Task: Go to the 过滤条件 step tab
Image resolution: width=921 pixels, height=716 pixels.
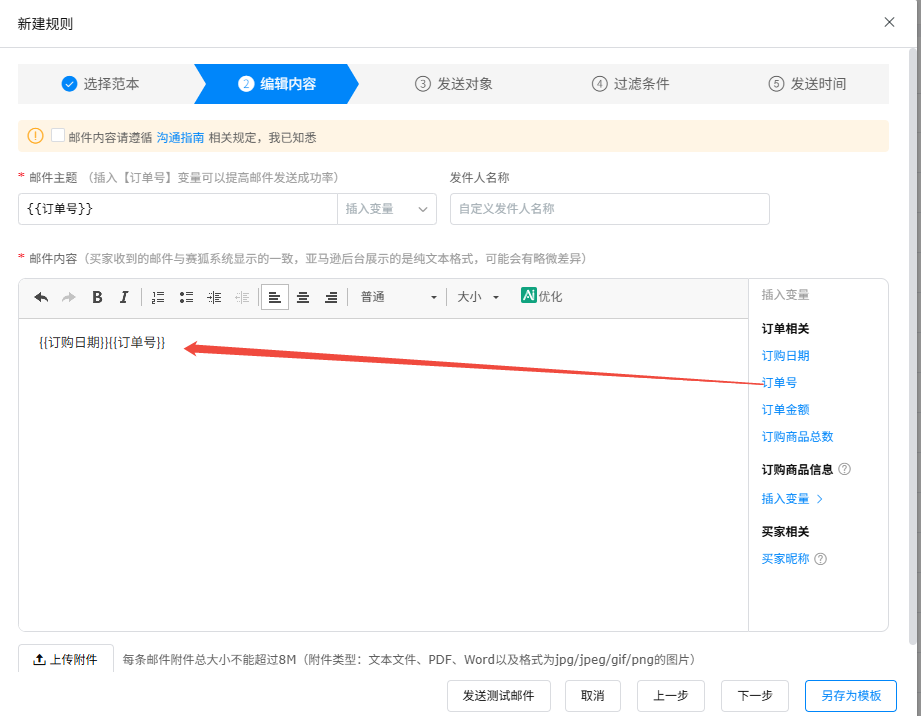Action: pos(631,84)
